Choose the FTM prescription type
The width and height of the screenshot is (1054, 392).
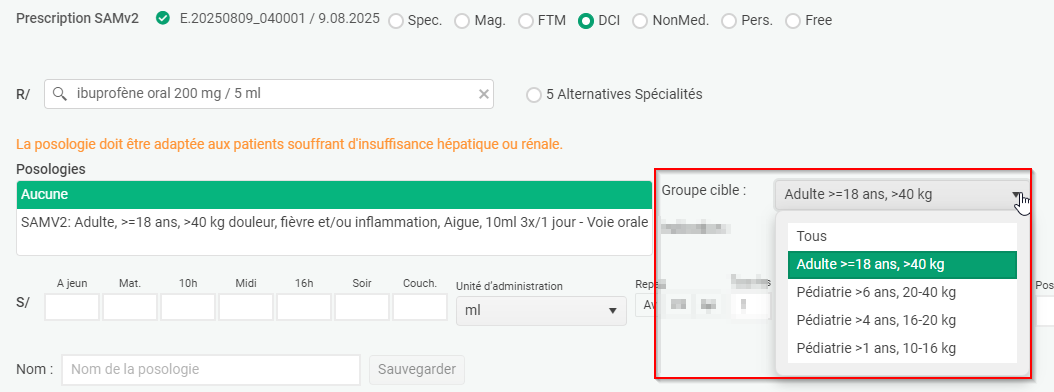pyautogui.click(x=526, y=22)
